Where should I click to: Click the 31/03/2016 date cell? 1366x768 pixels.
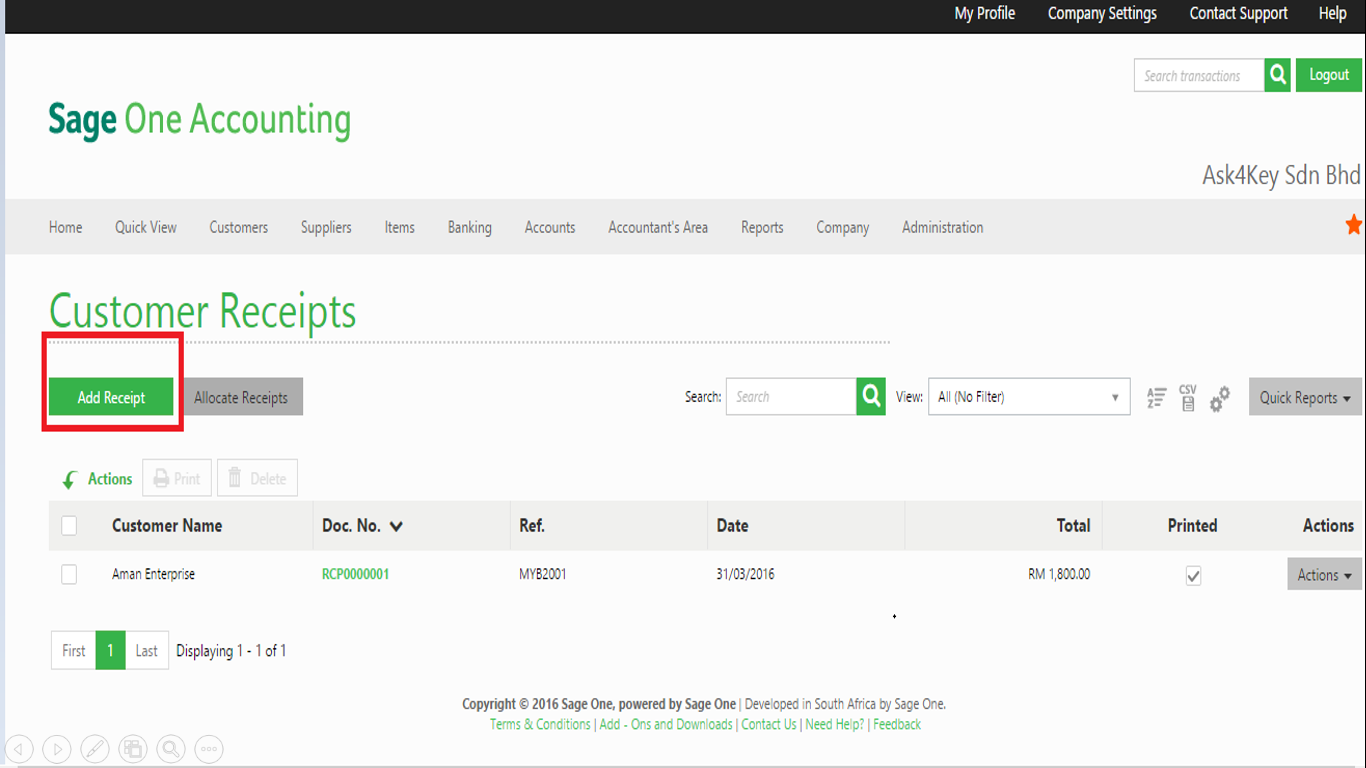[745, 574]
